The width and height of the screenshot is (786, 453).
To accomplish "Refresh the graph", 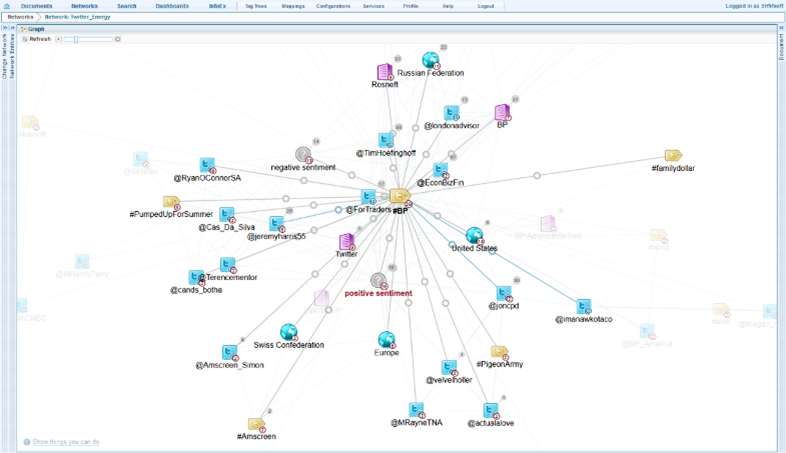I will (x=37, y=39).
